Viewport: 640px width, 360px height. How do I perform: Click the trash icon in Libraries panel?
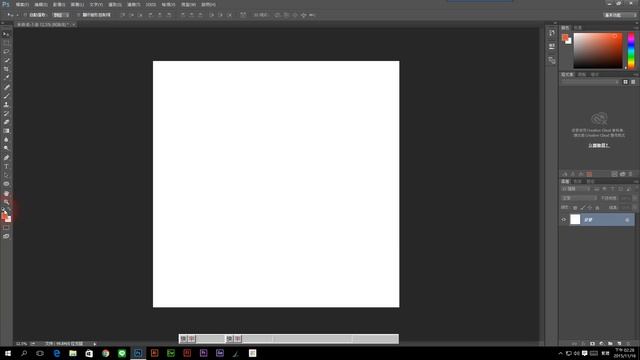(631, 174)
